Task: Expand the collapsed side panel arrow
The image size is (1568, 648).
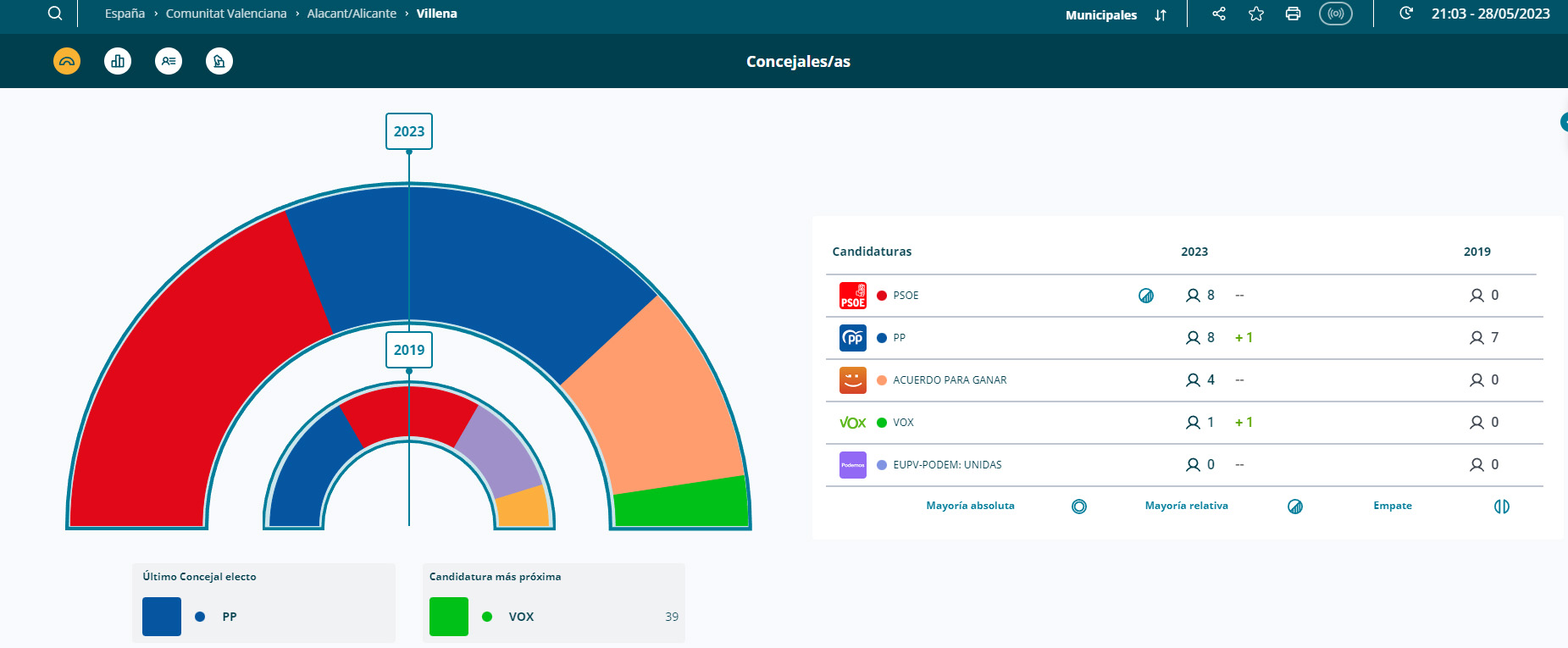Action: pyautogui.click(x=1564, y=122)
